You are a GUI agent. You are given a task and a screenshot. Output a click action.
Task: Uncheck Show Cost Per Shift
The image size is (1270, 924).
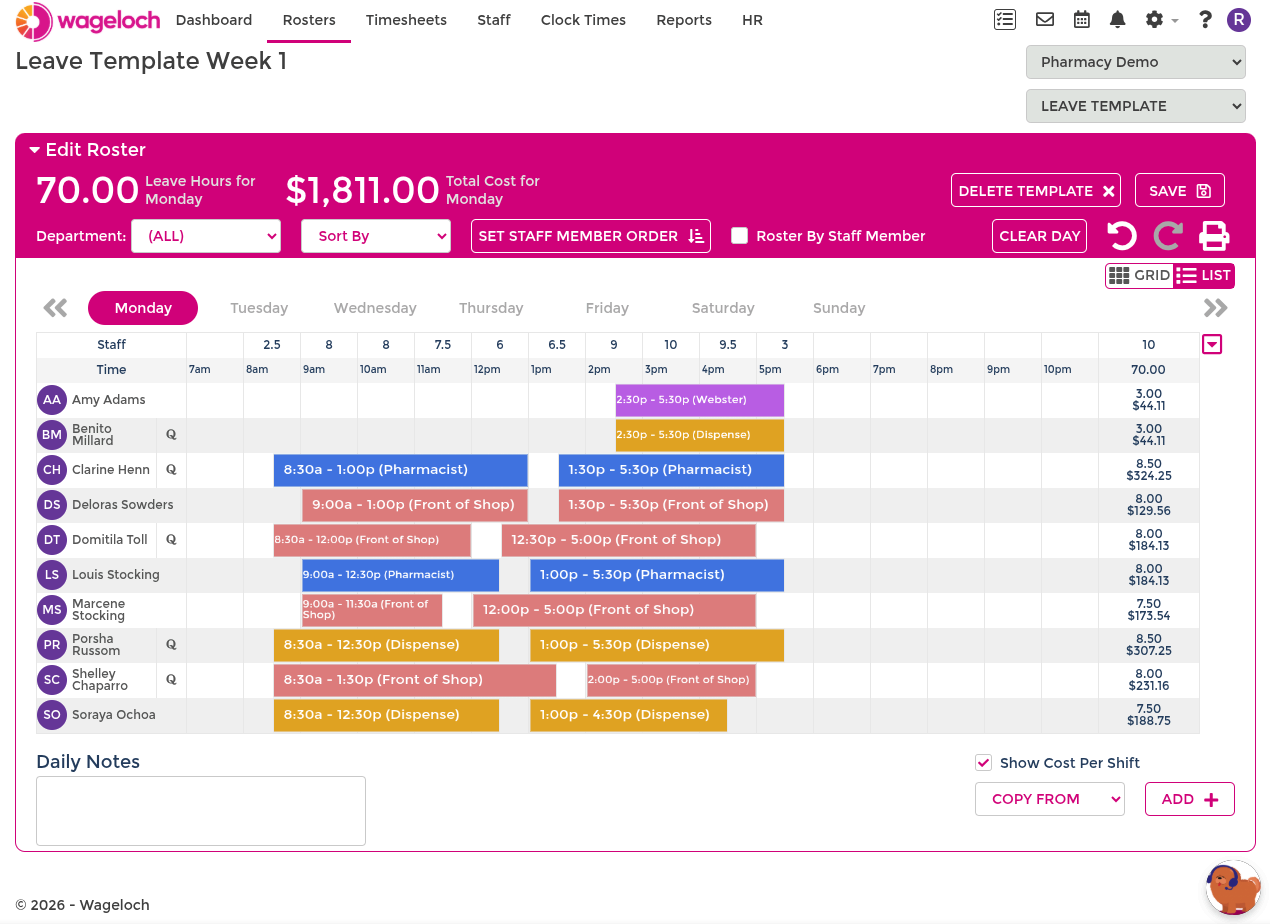pyautogui.click(x=984, y=763)
